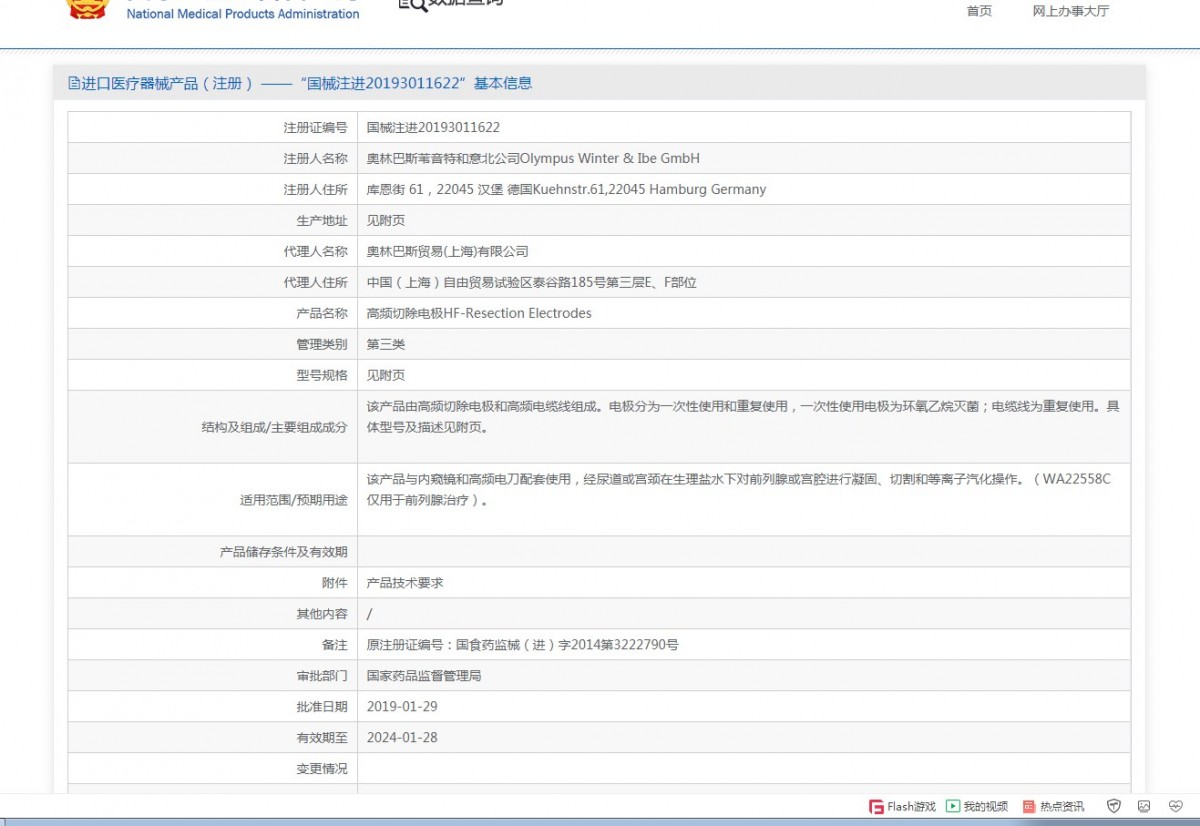
Task: Click approval date 2019-01-29
Action: click(402, 706)
